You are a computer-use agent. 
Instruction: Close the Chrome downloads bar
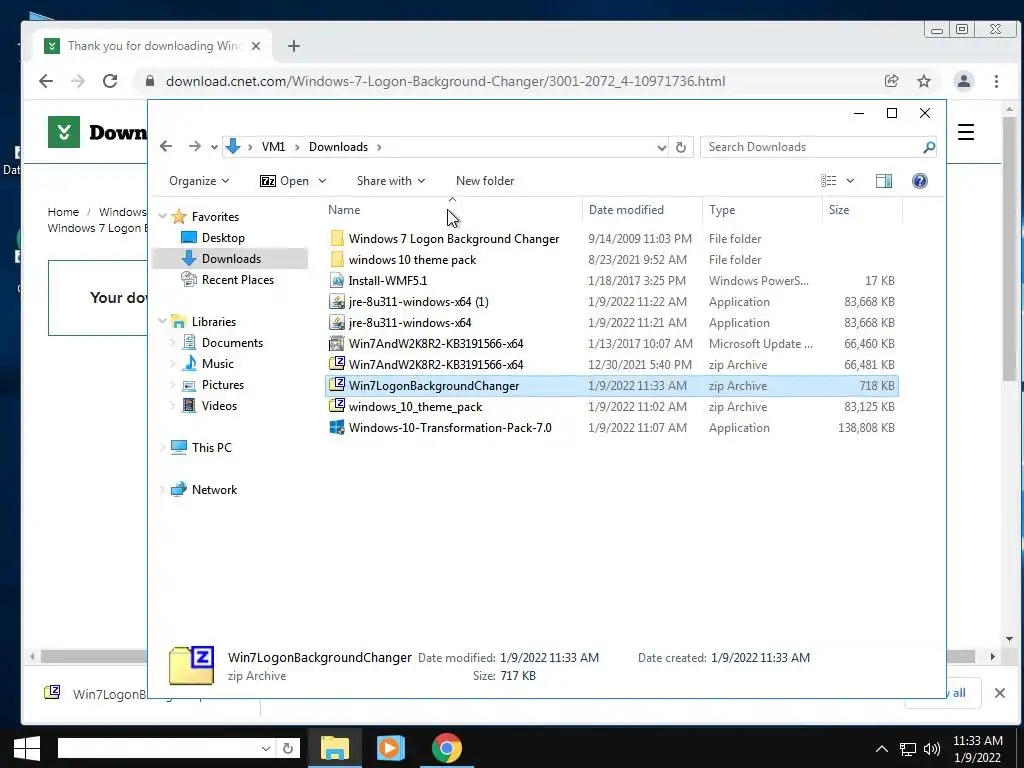pyautogui.click(x=1000, y=693)
